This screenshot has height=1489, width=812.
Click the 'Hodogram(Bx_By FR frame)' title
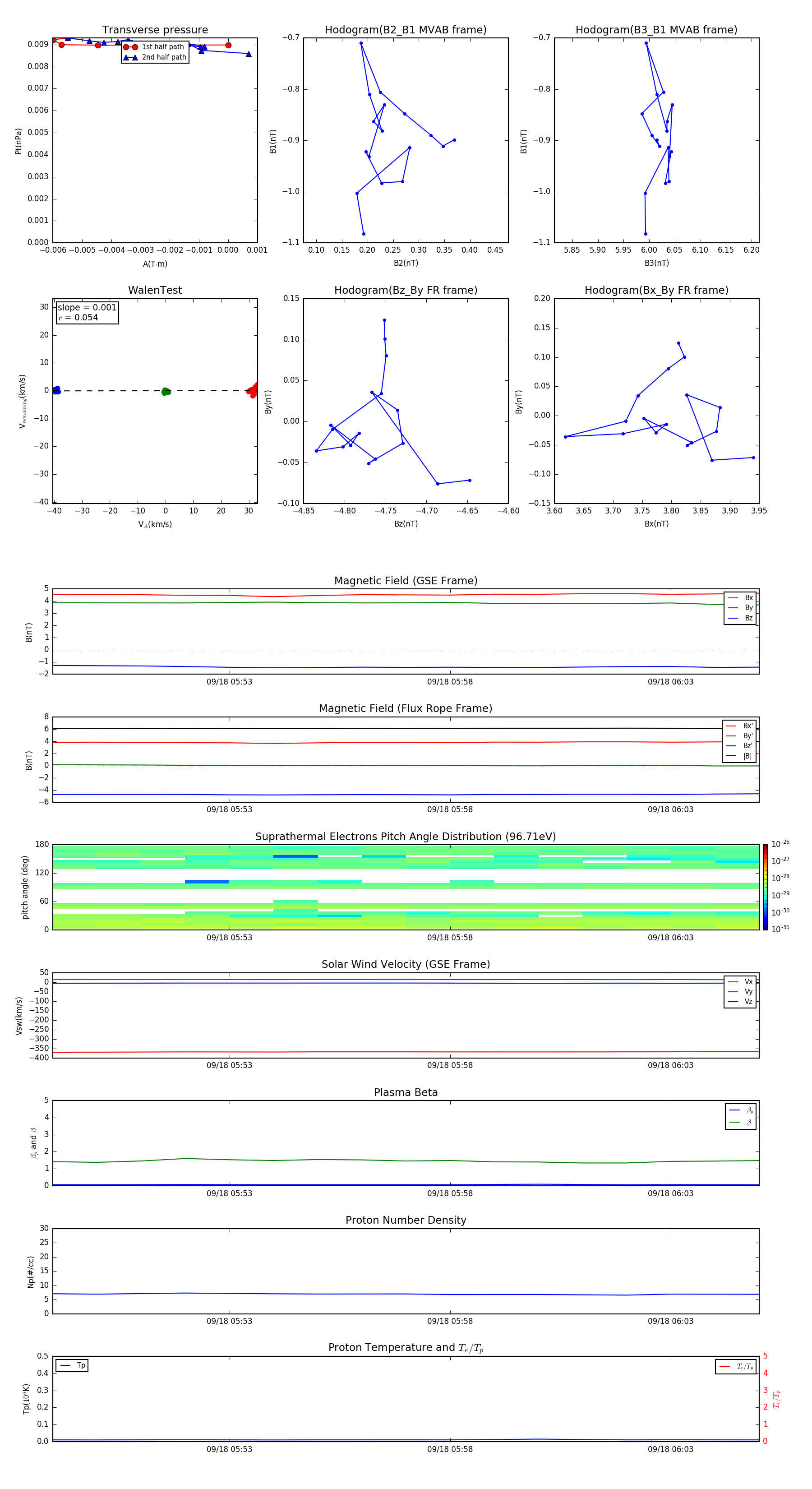(x=656, y=290)
